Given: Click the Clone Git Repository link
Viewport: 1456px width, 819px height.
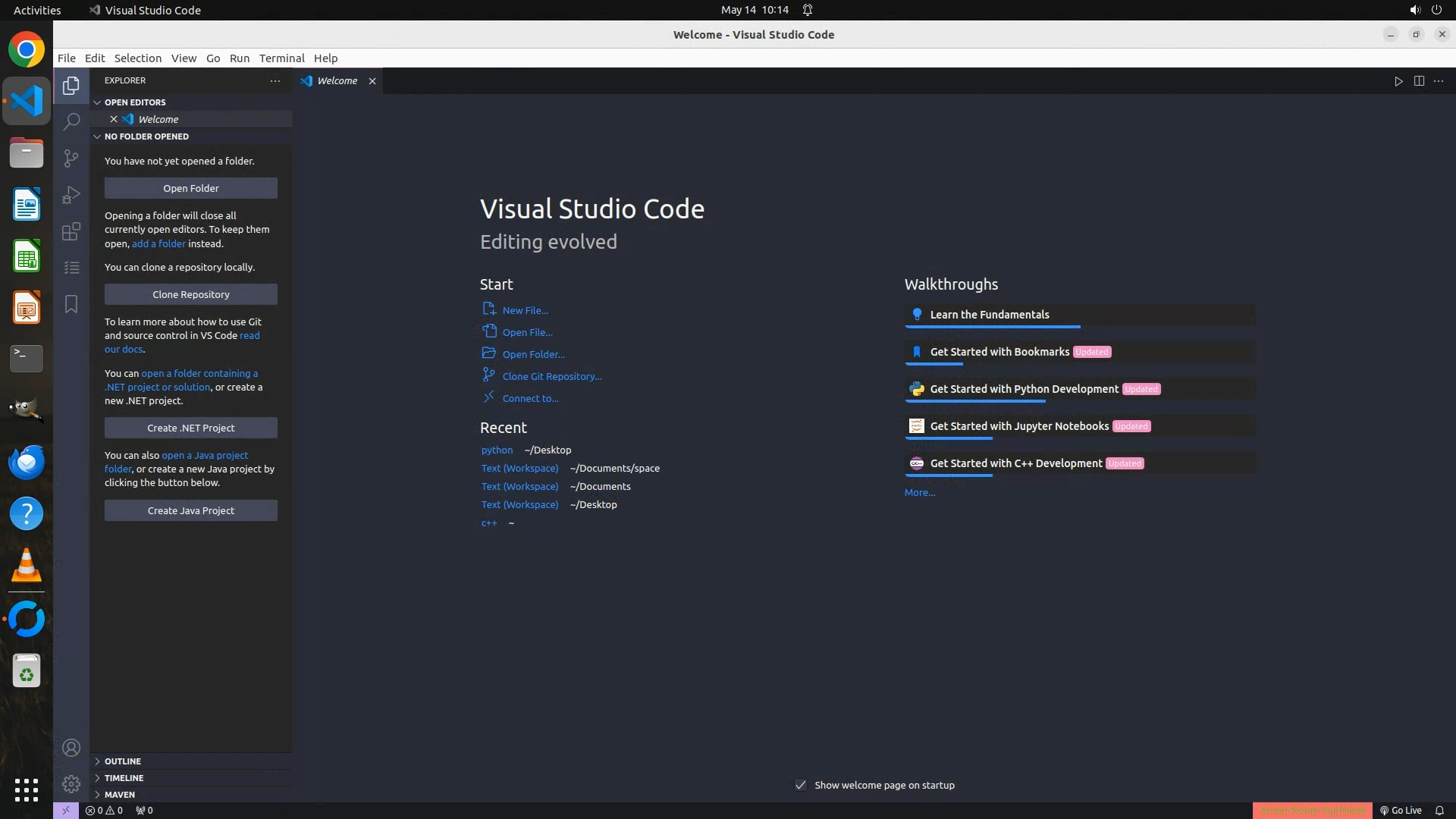Looking at the screenshot, I should (x=551, y=376).
